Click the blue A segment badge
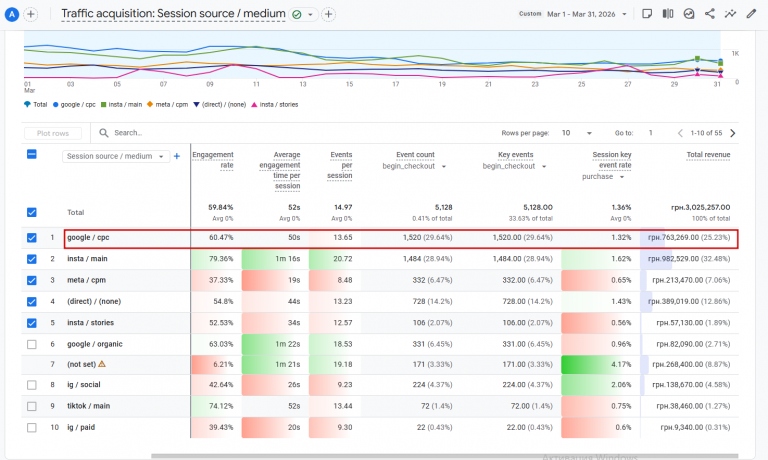 click(12, 14)
